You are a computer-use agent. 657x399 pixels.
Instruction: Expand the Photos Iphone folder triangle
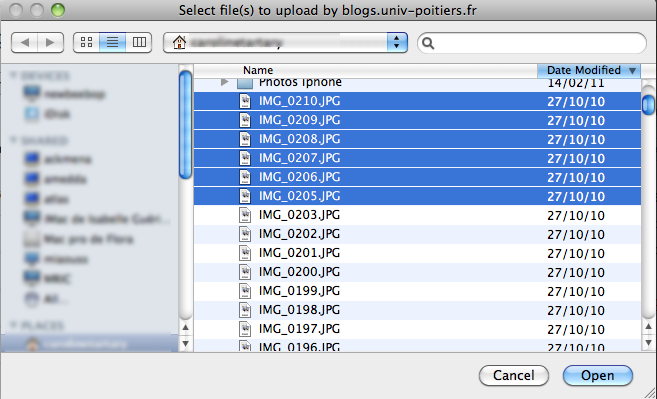(x=225, y=82)
